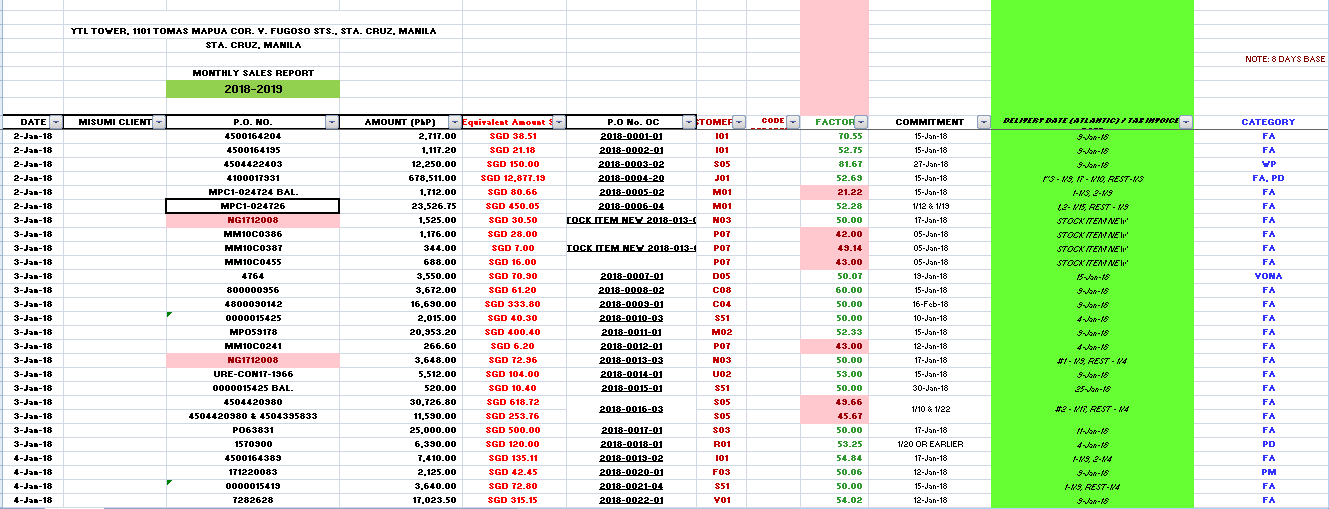Click the underlined 2018-0001-01 entry
The height and width of the screenshot is (509, 1329).
tap(631, 136)
